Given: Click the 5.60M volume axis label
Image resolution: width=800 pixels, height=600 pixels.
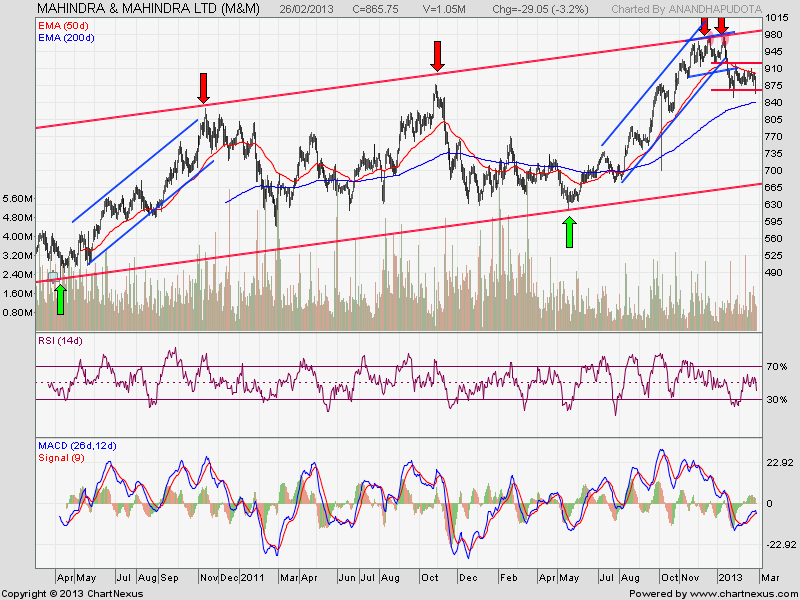Looking at the screenshot, I should coord(18,198).
